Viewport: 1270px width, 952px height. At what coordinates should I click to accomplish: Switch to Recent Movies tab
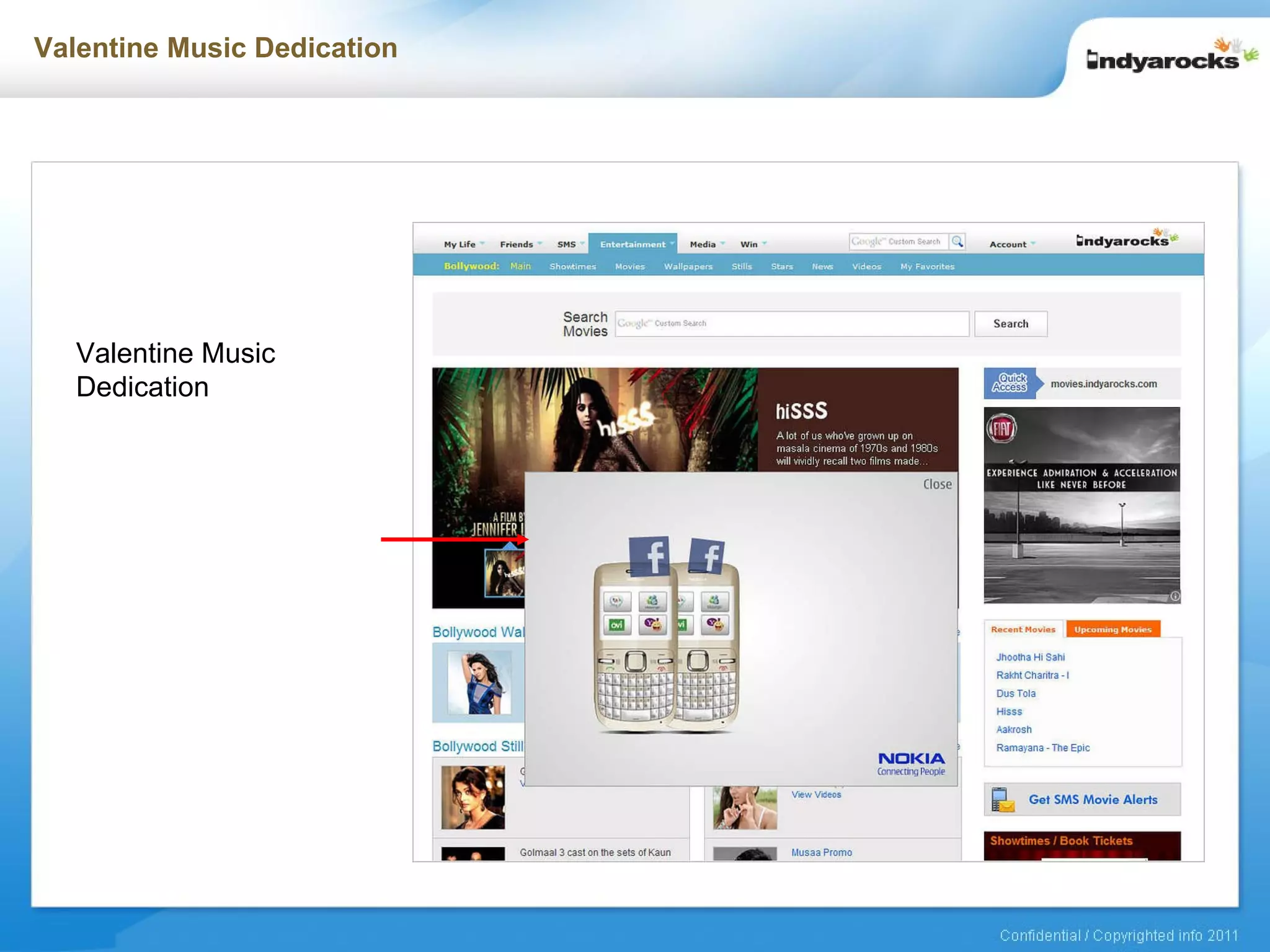click(1023, 629)
